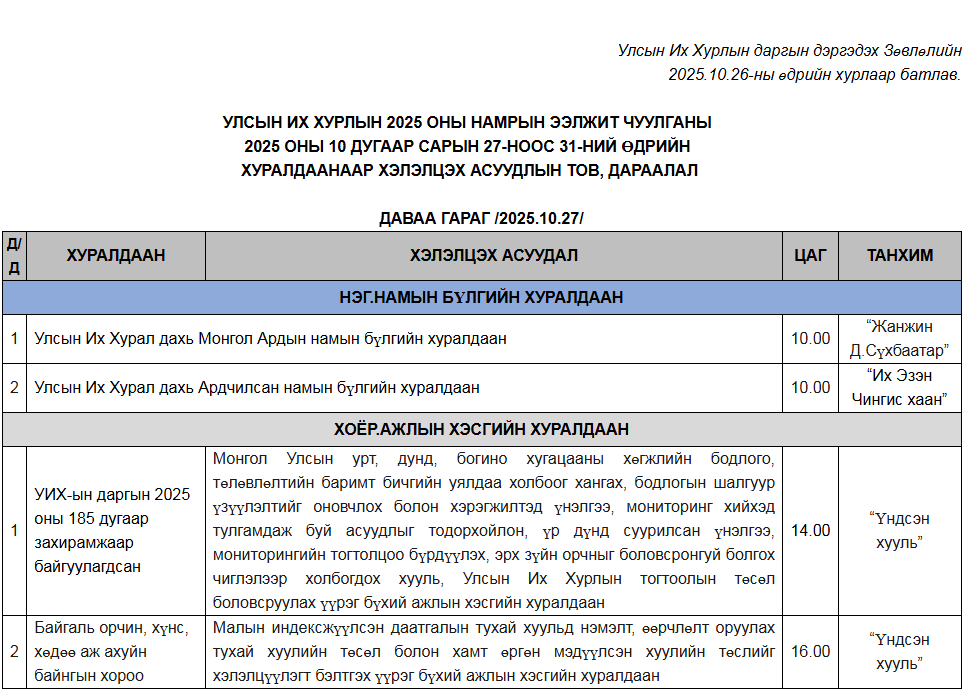Select the Монгол Ардын намын бүлгийн хуралдаан row
965x691 pixels.
pos(270,339)
